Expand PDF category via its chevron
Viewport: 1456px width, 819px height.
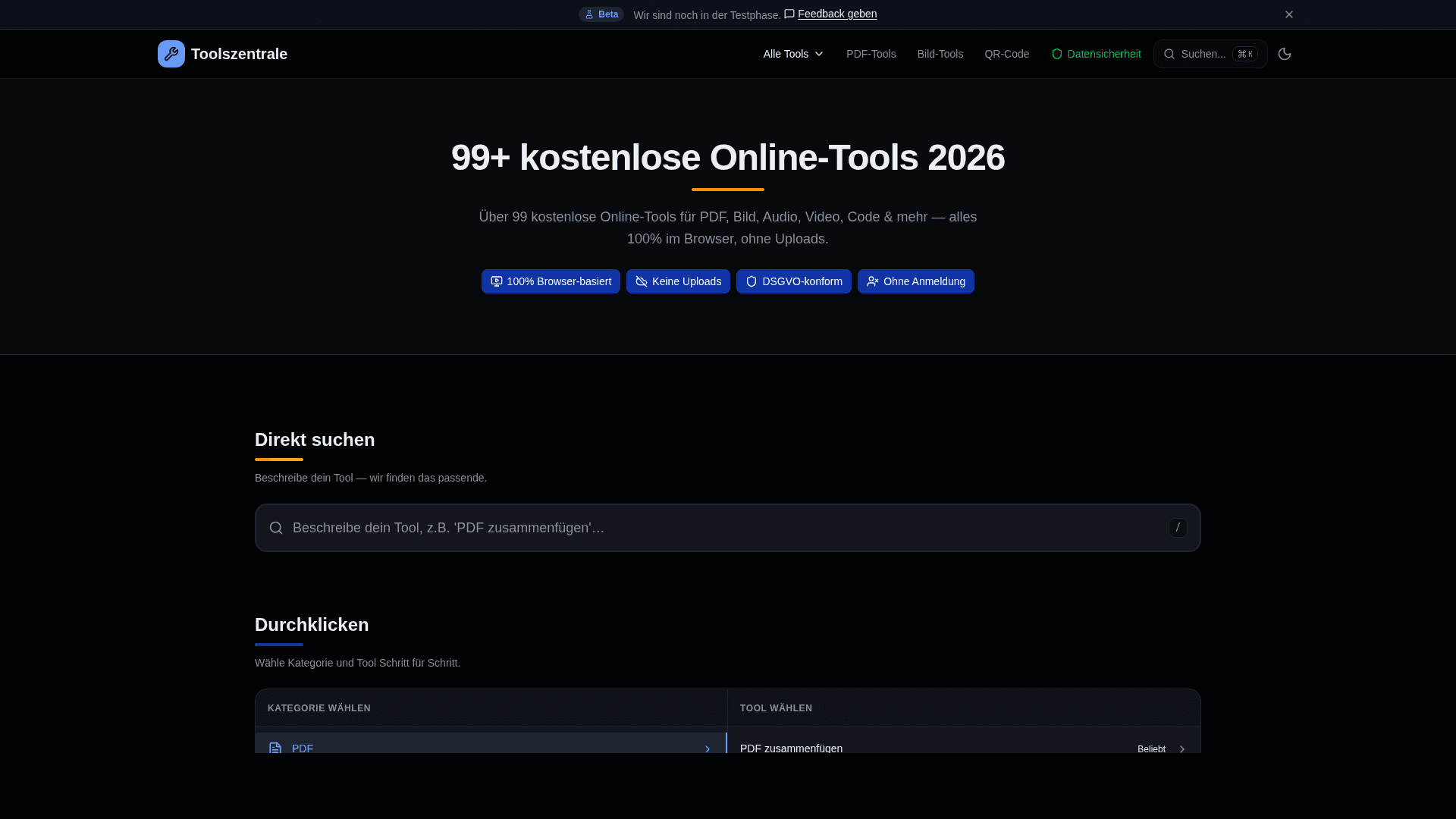click(x=708, y=748)
